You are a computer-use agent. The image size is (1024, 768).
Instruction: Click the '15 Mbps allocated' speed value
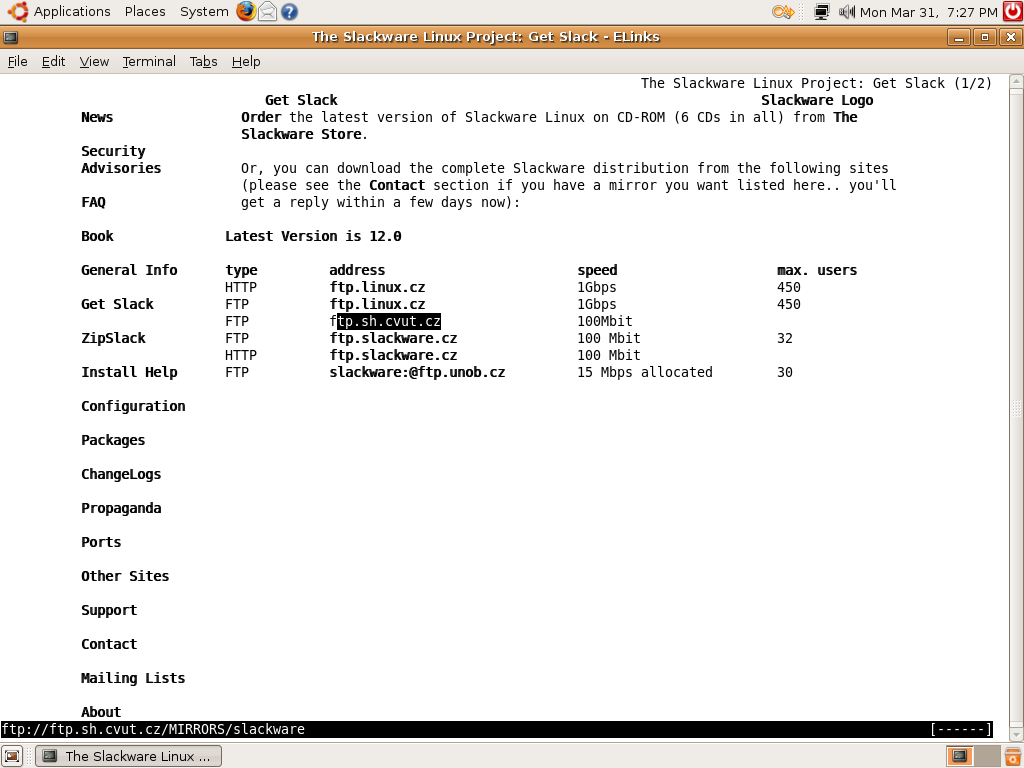pyautogui.click(x=645, y=372)
